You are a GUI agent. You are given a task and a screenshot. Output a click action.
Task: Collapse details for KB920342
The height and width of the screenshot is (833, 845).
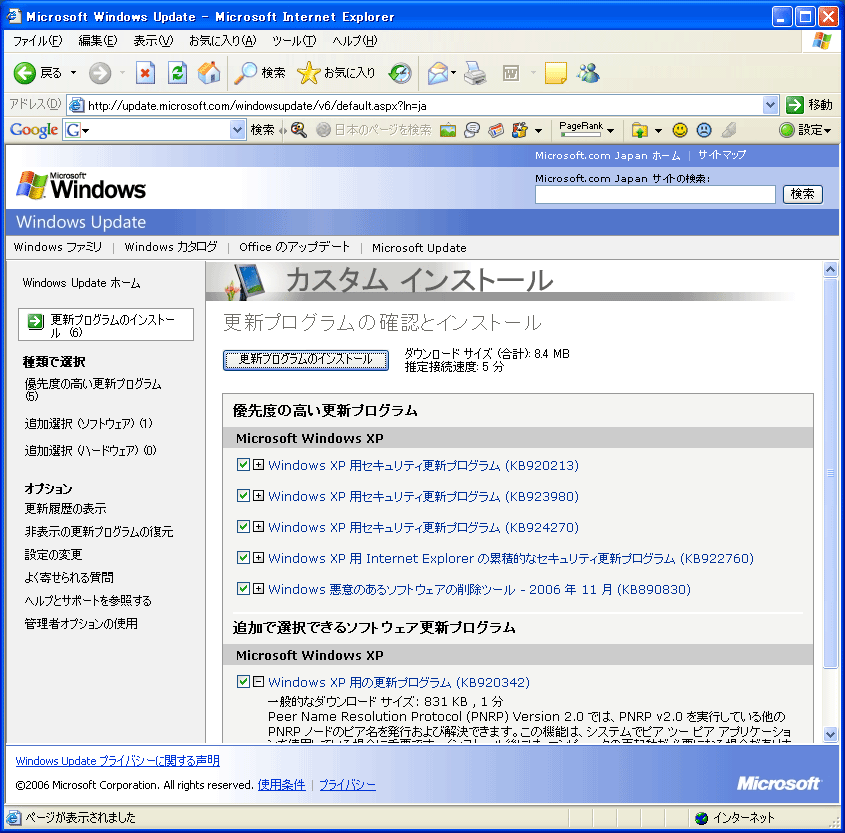pos(259,682)
